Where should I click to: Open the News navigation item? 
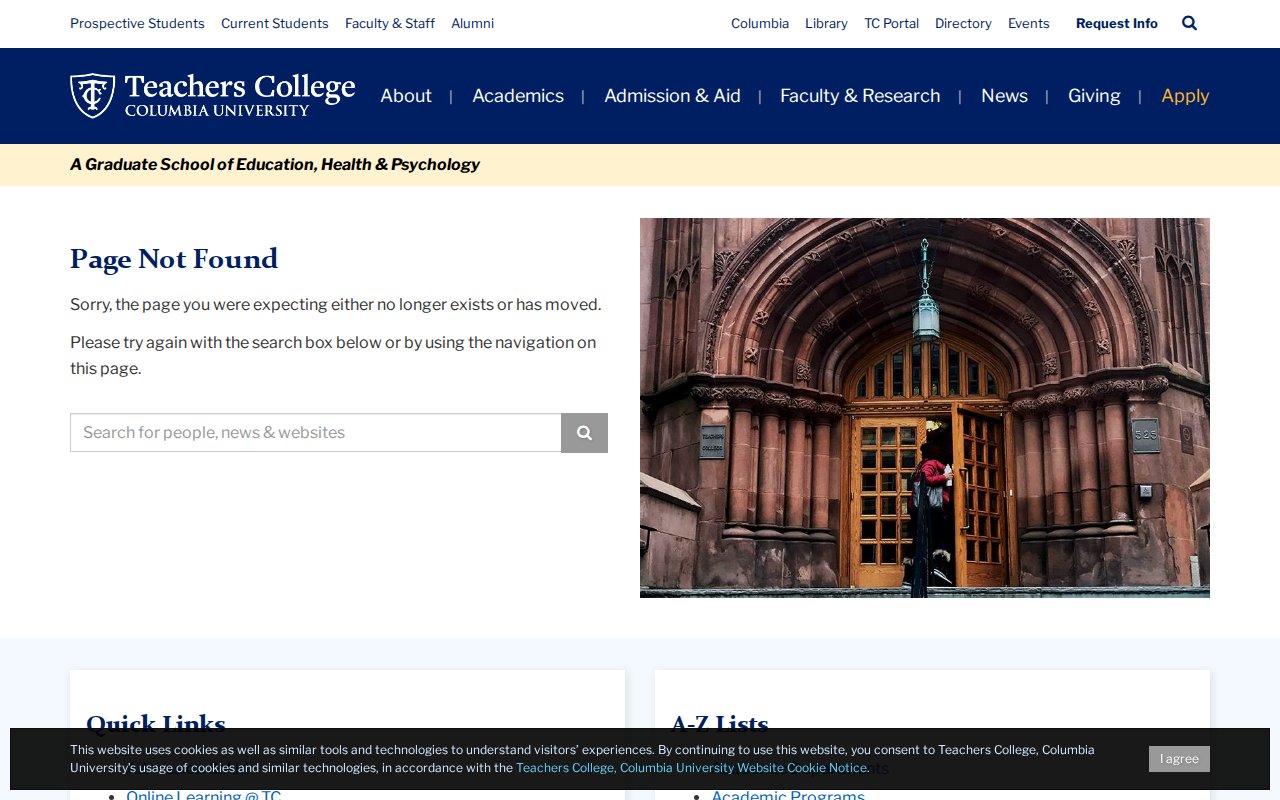[x=1004, y=96]
